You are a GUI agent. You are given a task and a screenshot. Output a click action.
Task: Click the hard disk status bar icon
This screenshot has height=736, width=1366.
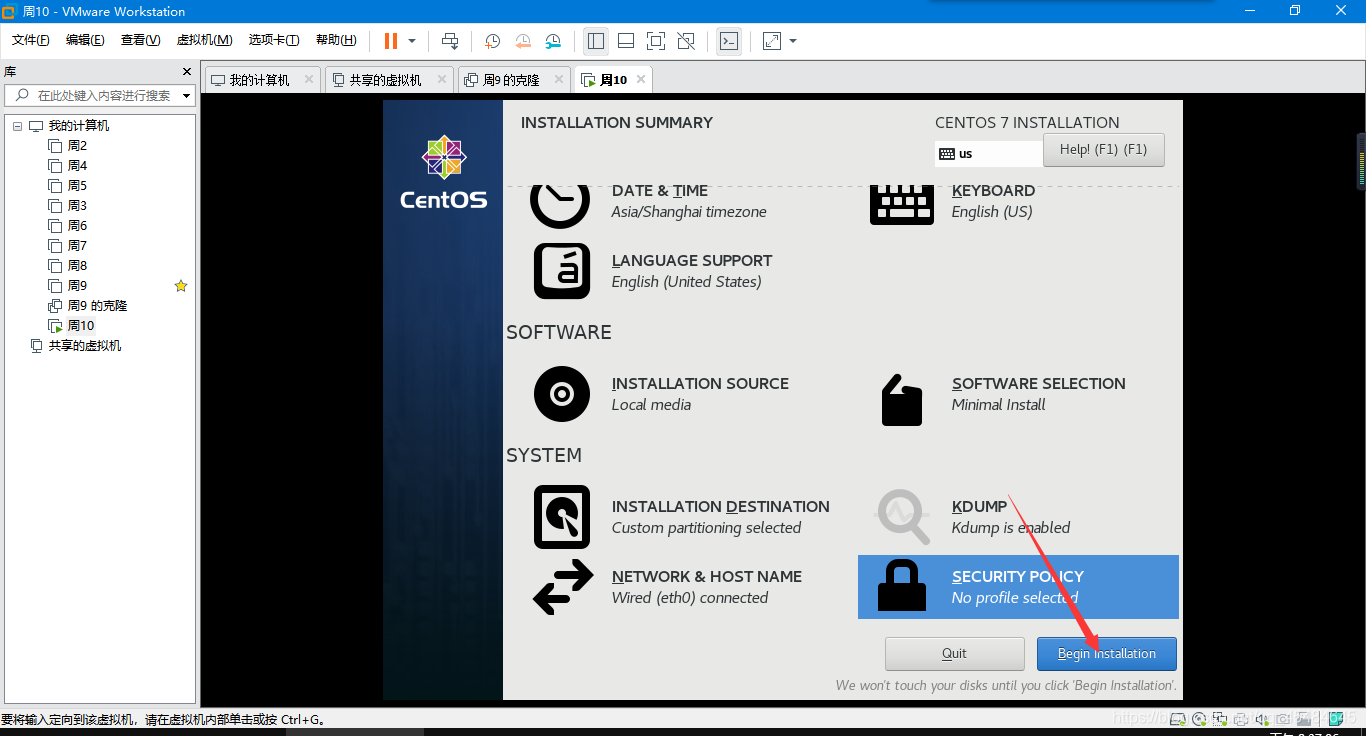click(x=1178, y=719)
